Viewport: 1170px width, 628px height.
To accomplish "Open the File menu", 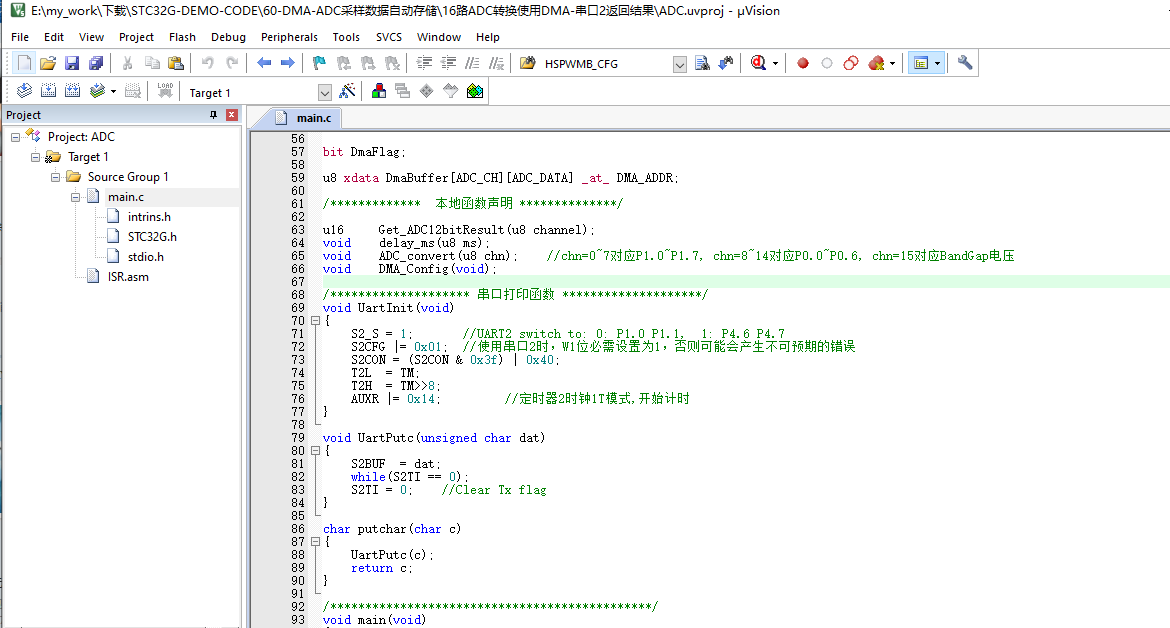I will tap(20, 37).
